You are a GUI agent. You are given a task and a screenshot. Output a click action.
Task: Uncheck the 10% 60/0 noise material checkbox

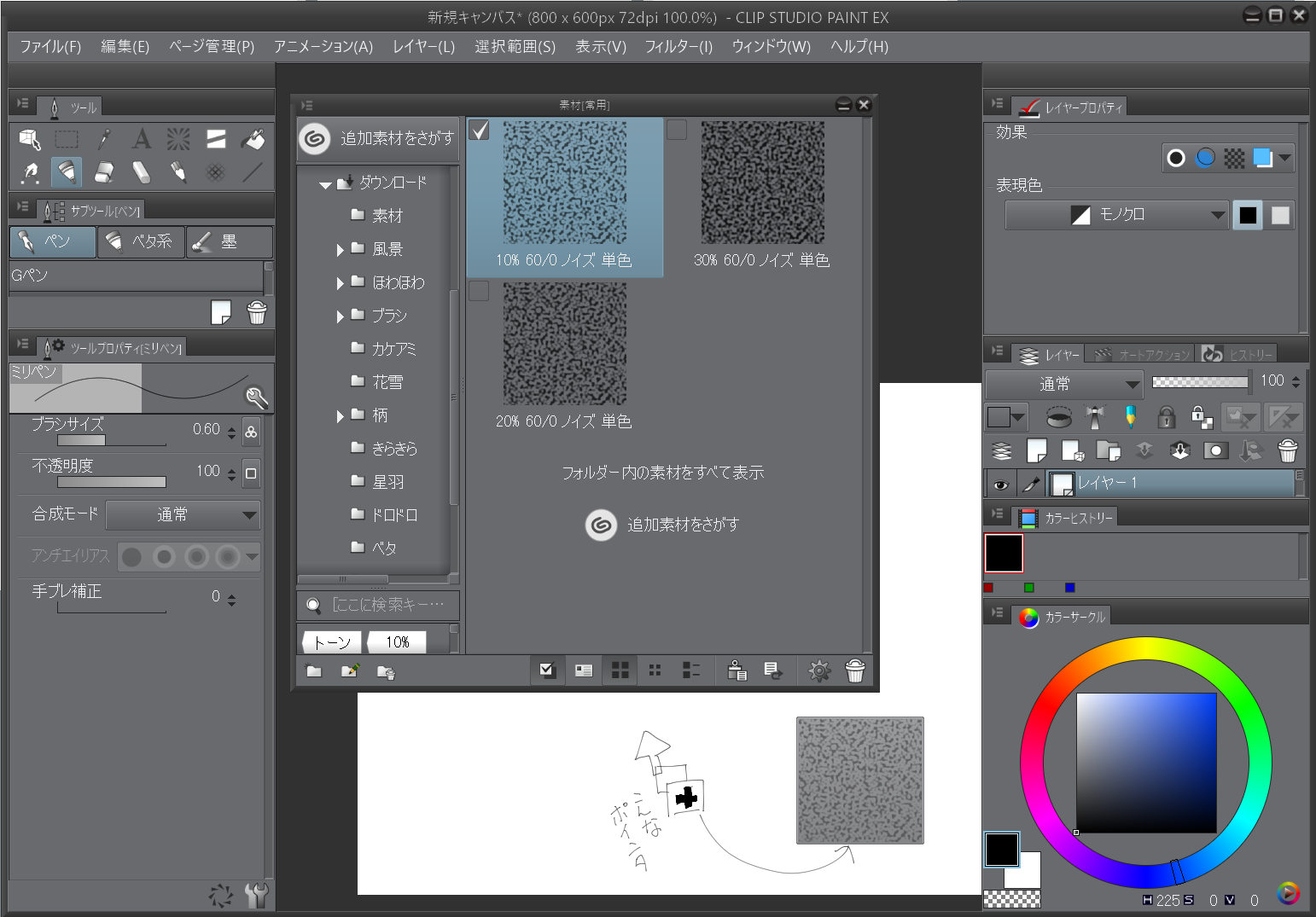coord(480,130)
